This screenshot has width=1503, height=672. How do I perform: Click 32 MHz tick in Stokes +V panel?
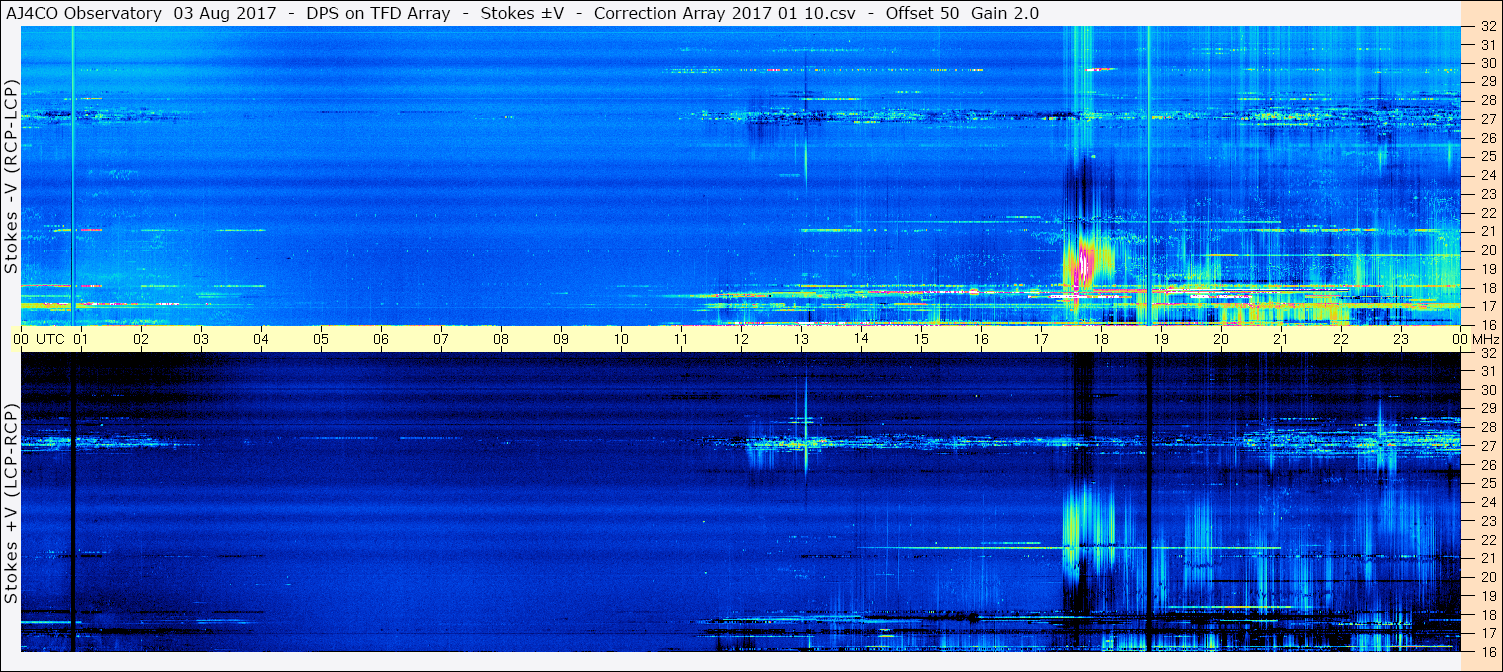(1487, 353)
